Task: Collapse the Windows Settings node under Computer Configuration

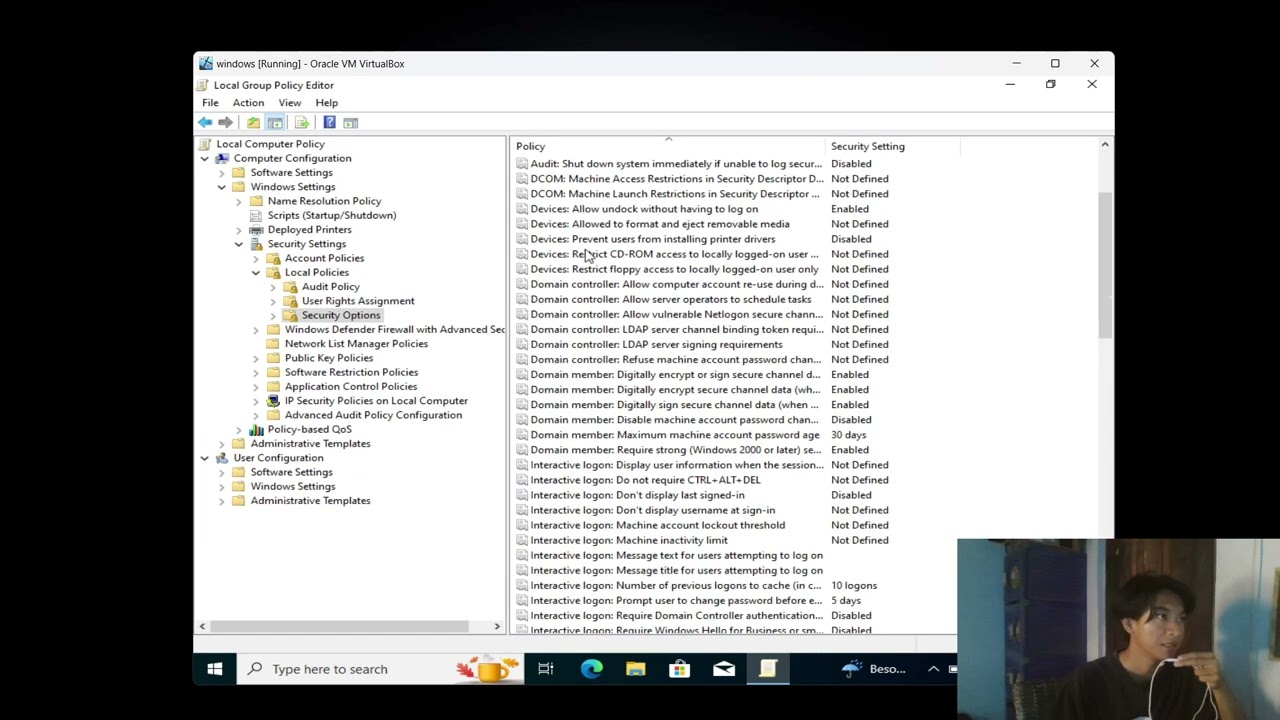Action: [221, 187]
